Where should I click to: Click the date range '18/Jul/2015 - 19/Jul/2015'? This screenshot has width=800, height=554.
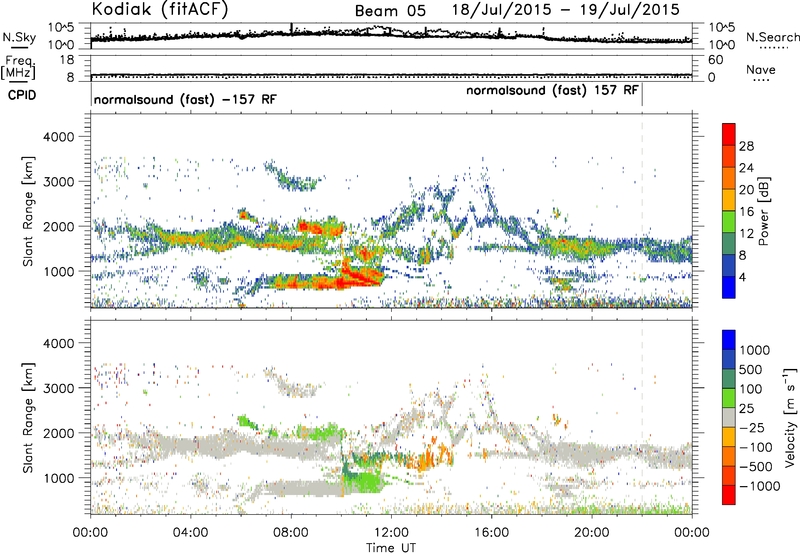565,10
